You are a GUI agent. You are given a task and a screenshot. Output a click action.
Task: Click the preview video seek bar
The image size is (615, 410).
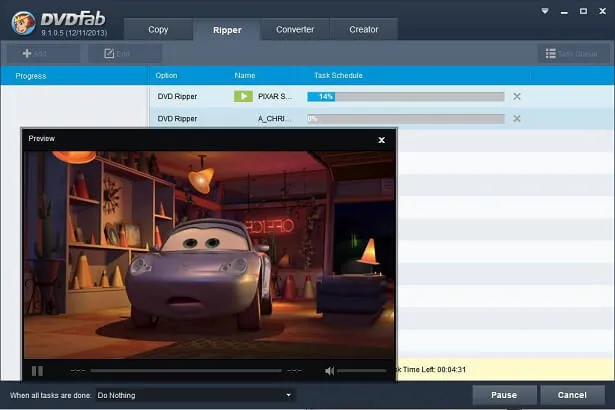tap(185, 370)
